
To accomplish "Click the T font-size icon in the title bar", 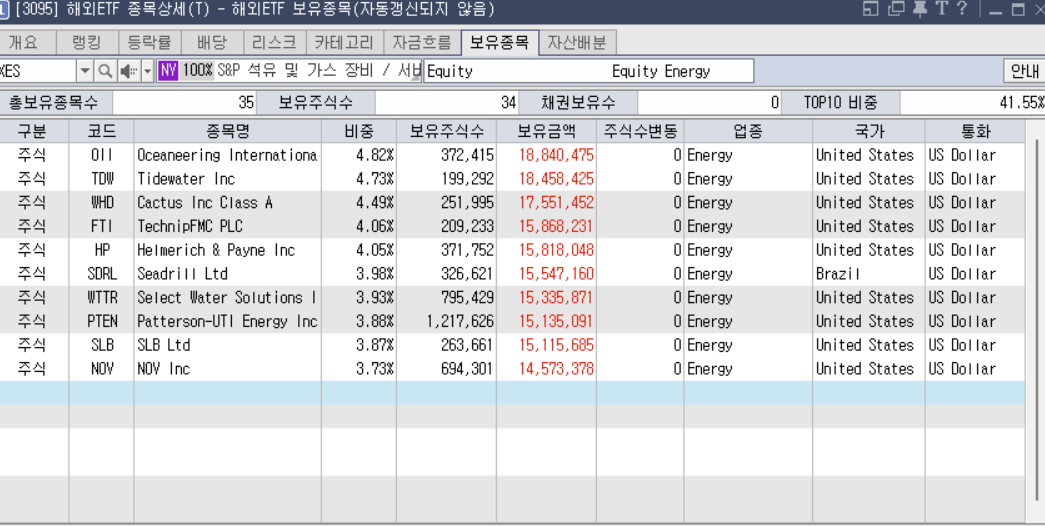I will 941,9.
